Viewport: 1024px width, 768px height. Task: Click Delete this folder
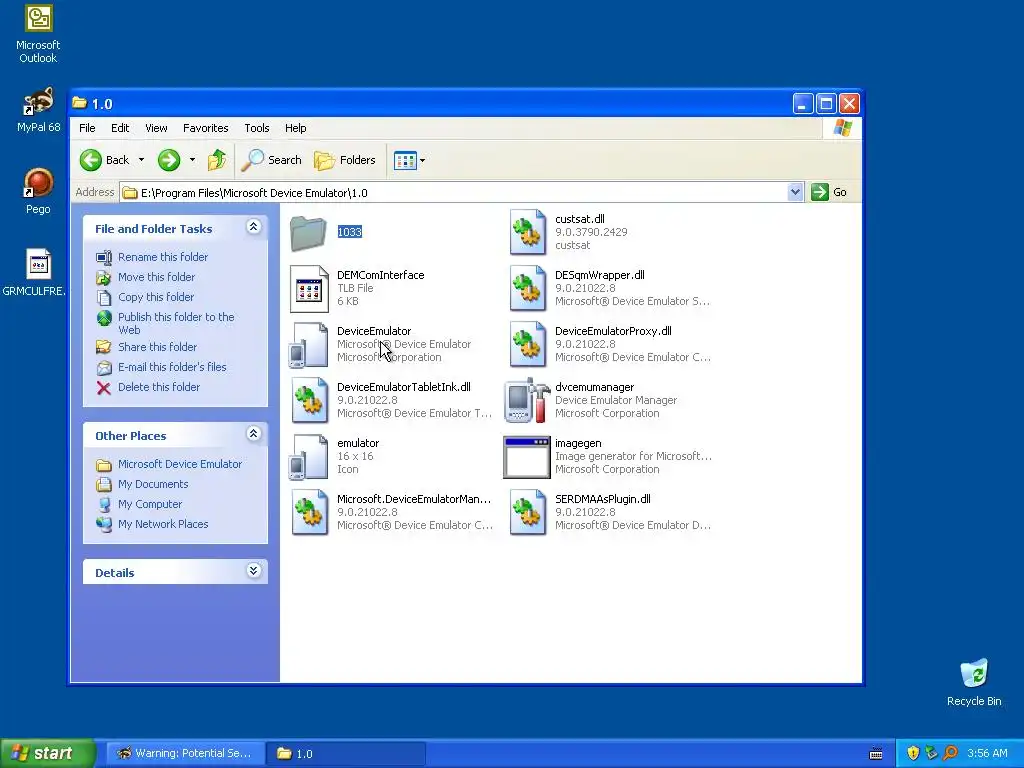coord(159,387)
